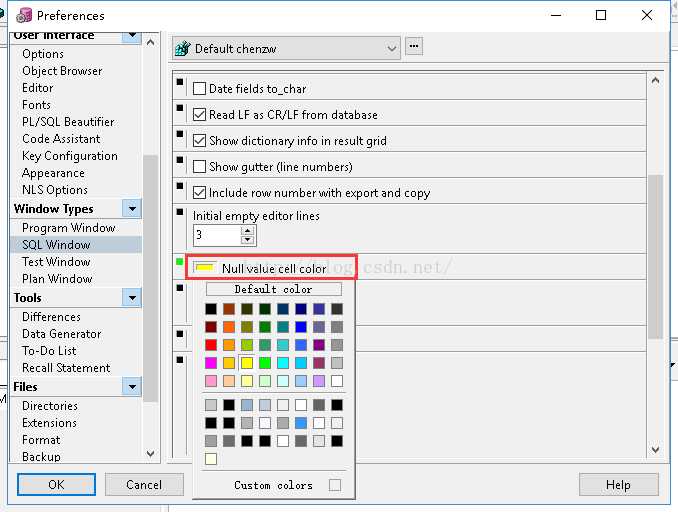Toggle Show gutter (line numbers) checkbox
This screenshot has width=678, height=512.
[x=199, y=167]
